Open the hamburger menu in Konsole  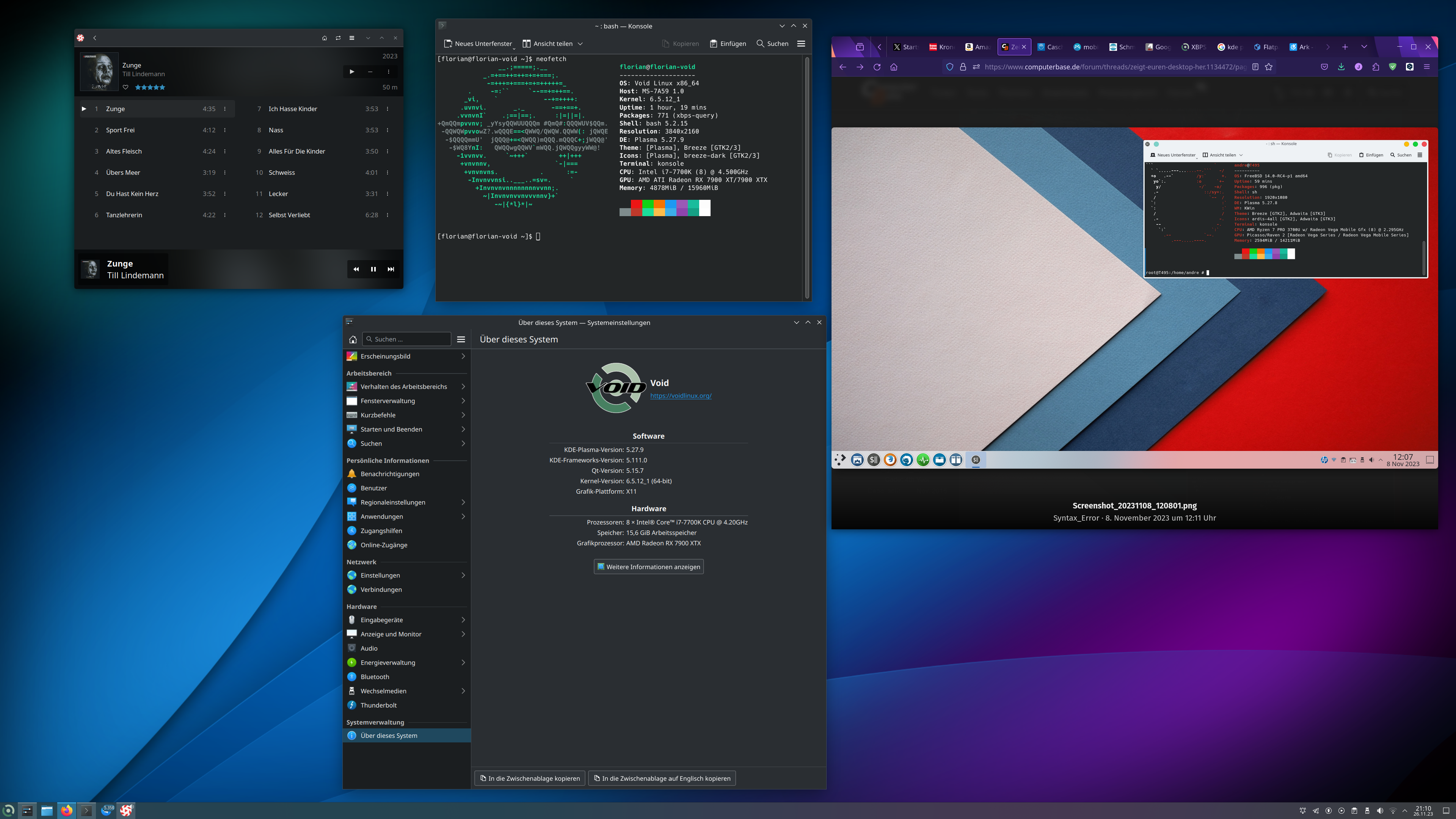[x=801, y=44]
